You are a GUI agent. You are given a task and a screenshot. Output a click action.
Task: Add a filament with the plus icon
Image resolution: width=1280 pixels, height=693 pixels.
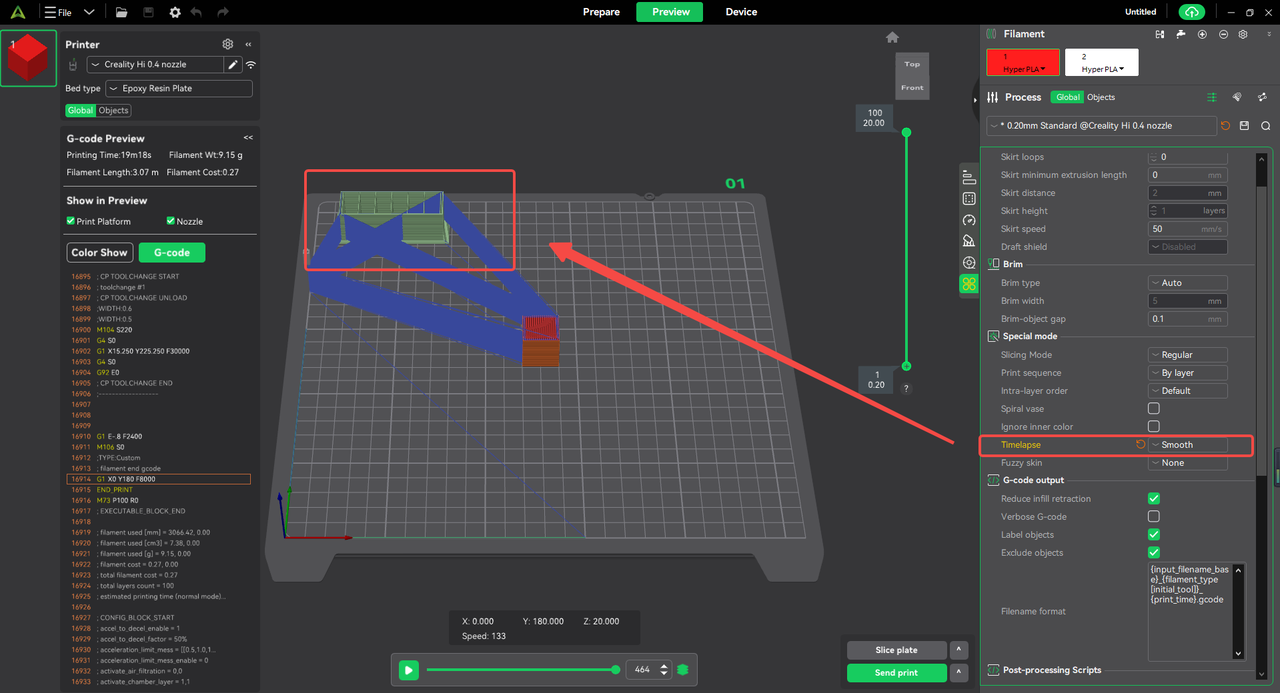(1201, 34)
